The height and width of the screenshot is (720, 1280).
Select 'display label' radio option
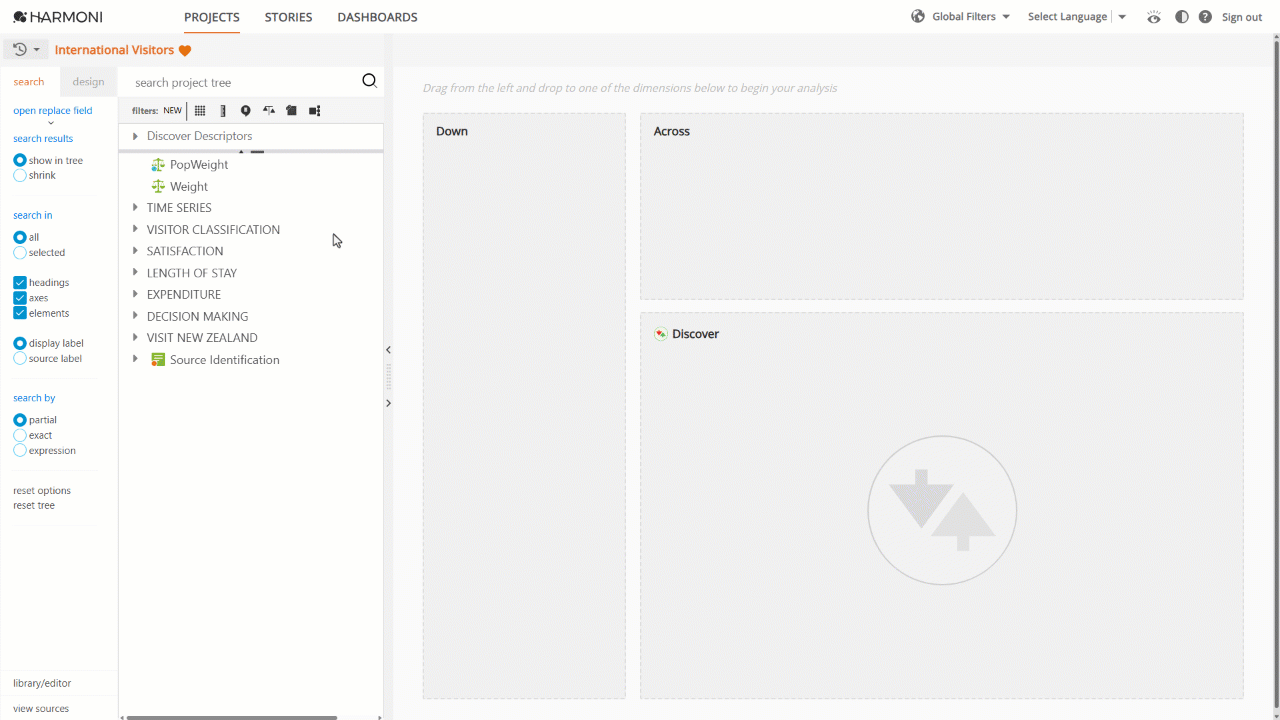(x=20, y=343)
